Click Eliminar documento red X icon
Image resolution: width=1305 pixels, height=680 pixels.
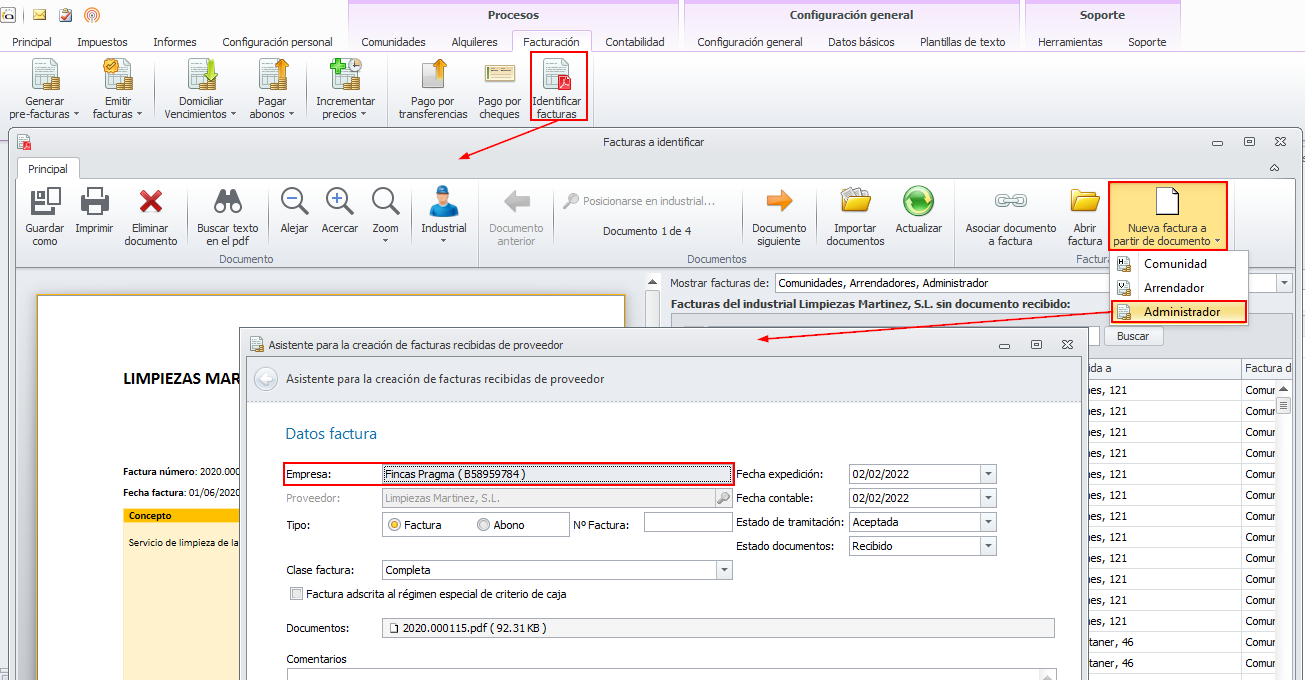click(x=151, y=203)
